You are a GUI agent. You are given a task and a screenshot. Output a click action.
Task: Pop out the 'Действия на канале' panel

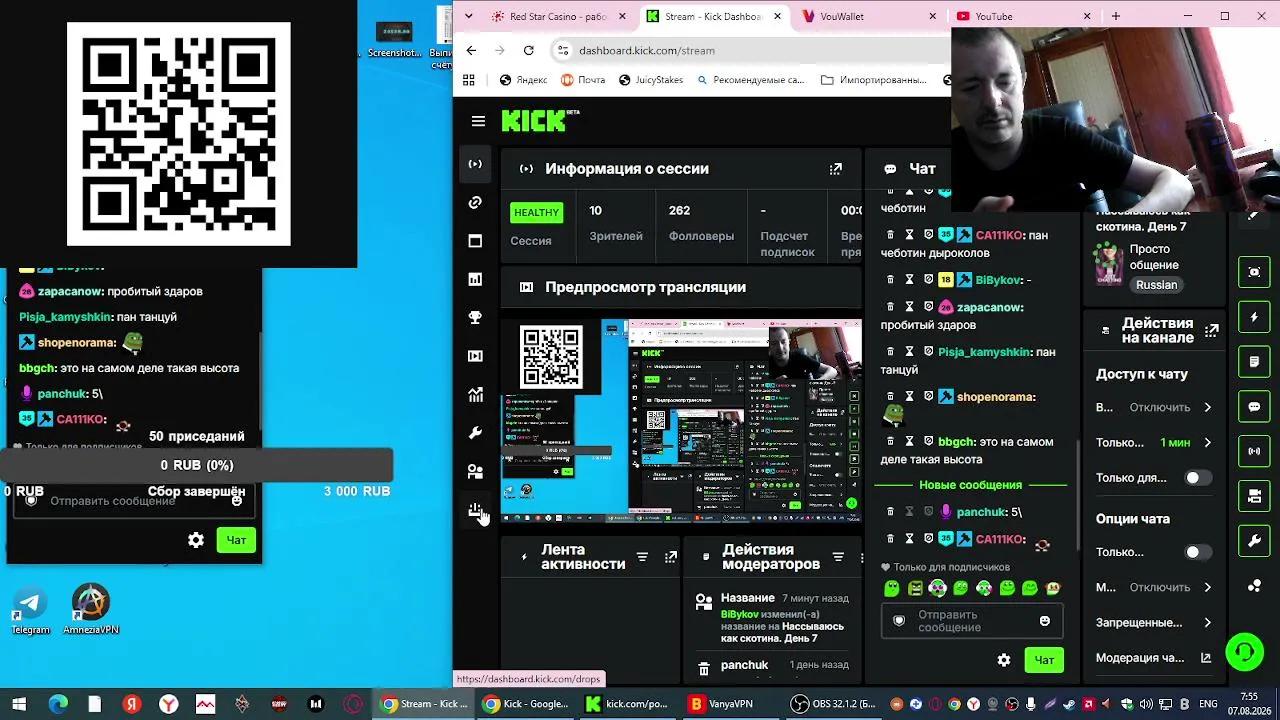1212,330
